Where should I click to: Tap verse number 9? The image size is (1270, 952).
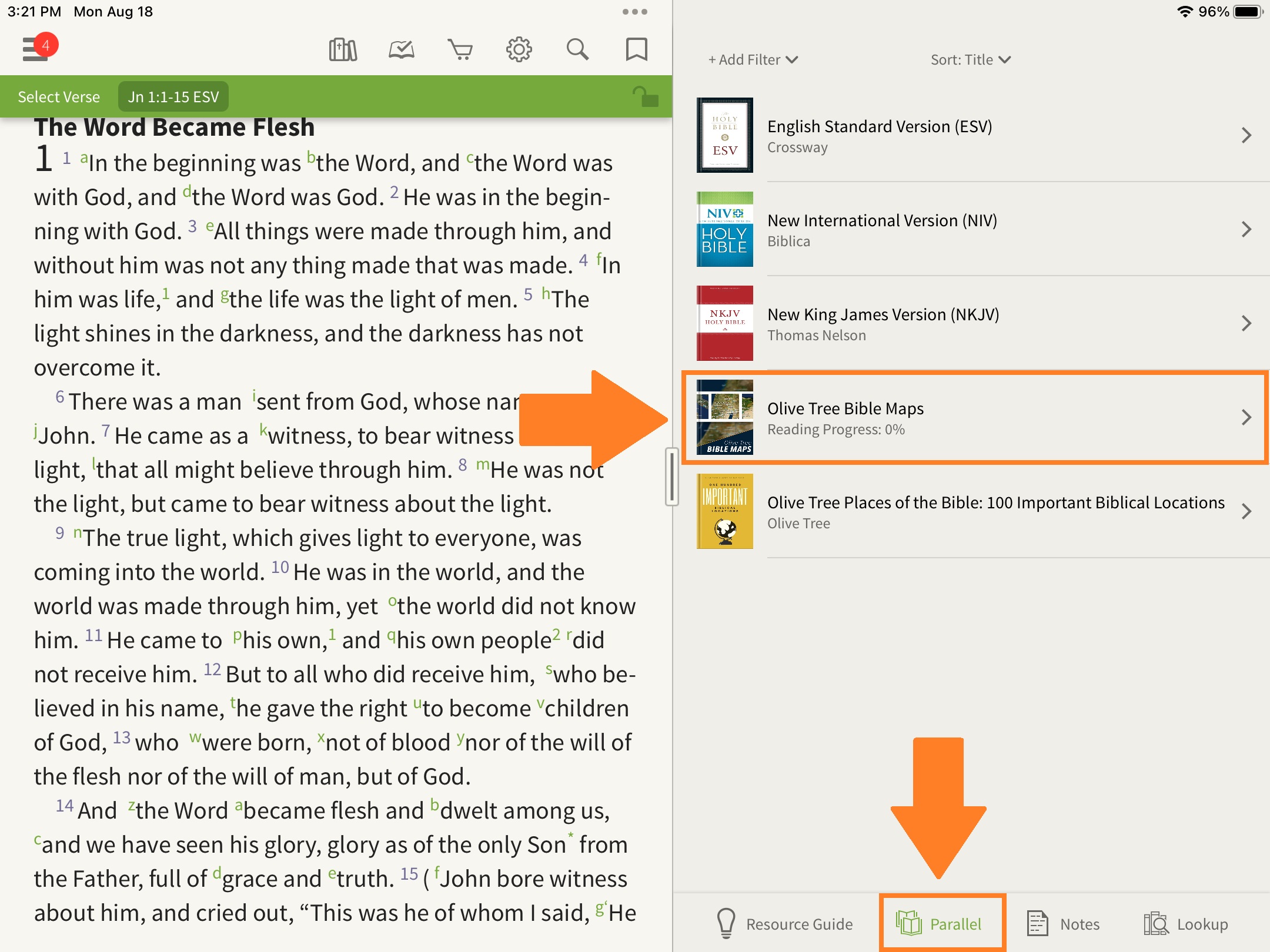(60, 533)
